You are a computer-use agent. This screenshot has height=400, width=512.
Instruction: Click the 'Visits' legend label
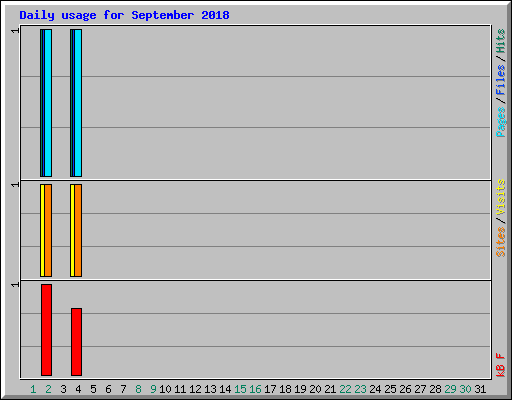click(500, 197)
